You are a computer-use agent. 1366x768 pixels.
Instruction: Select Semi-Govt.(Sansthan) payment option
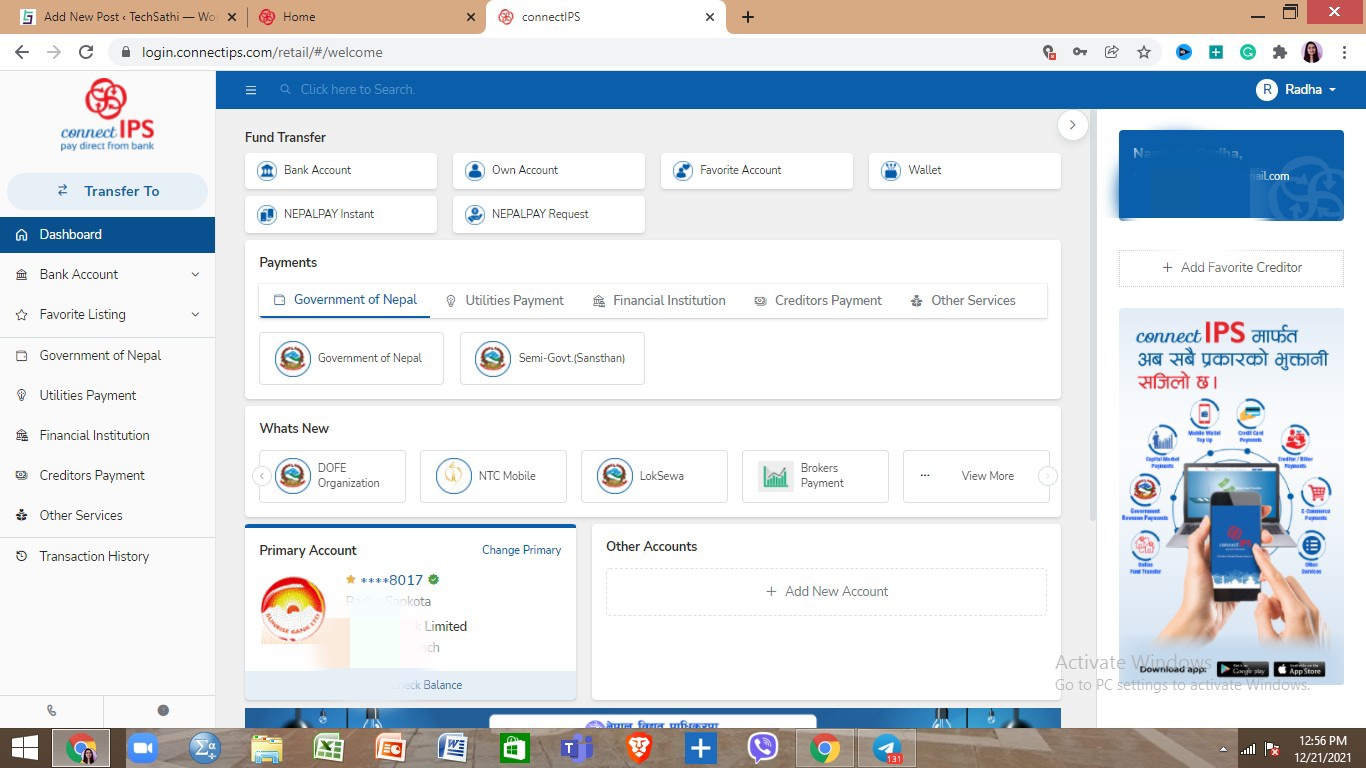click(552, 358)
